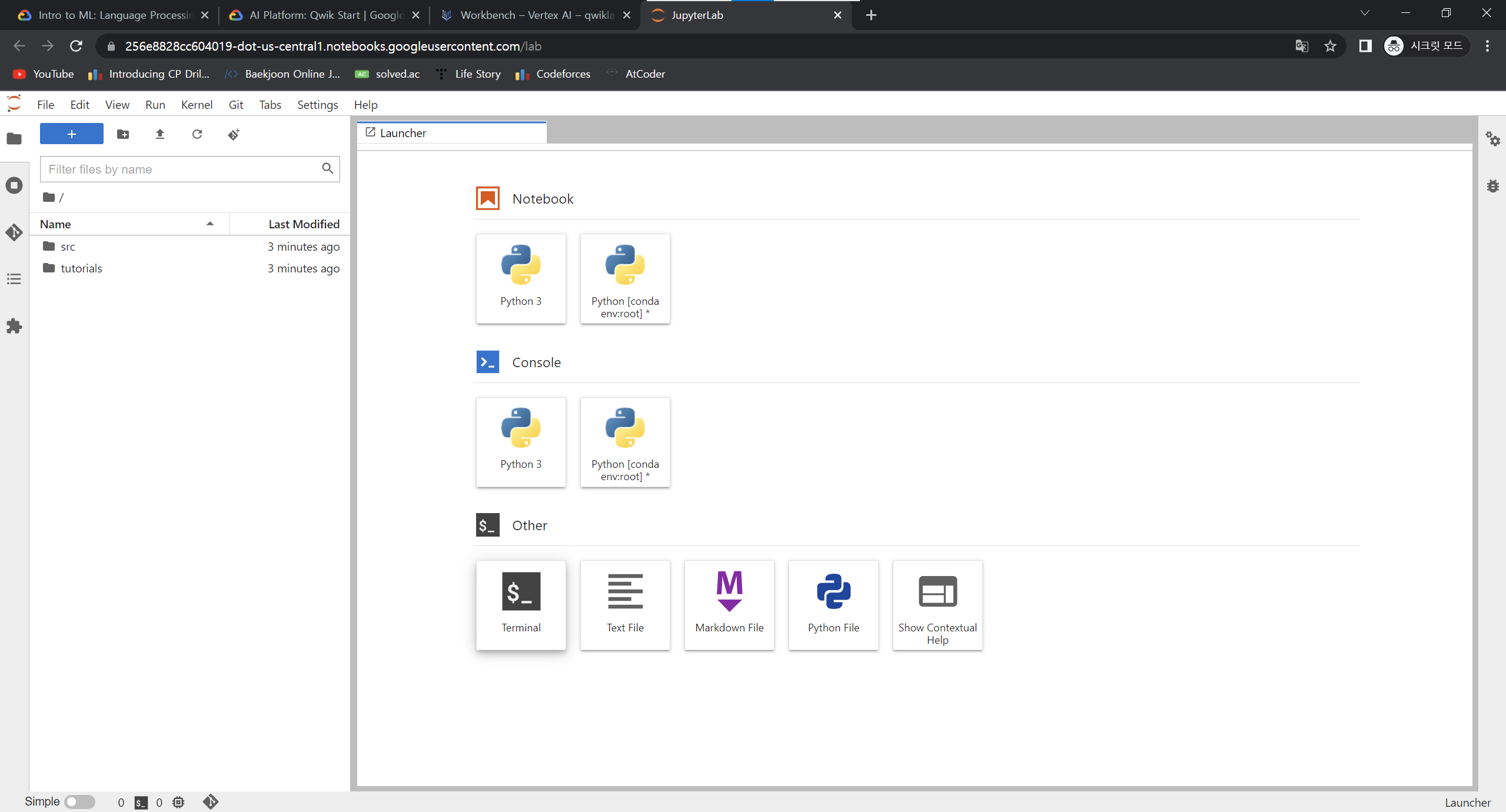Screen dimensions: 1506x812
Task: Open Property Inspector on right sidebar
Action: (x=1492, y=139)
